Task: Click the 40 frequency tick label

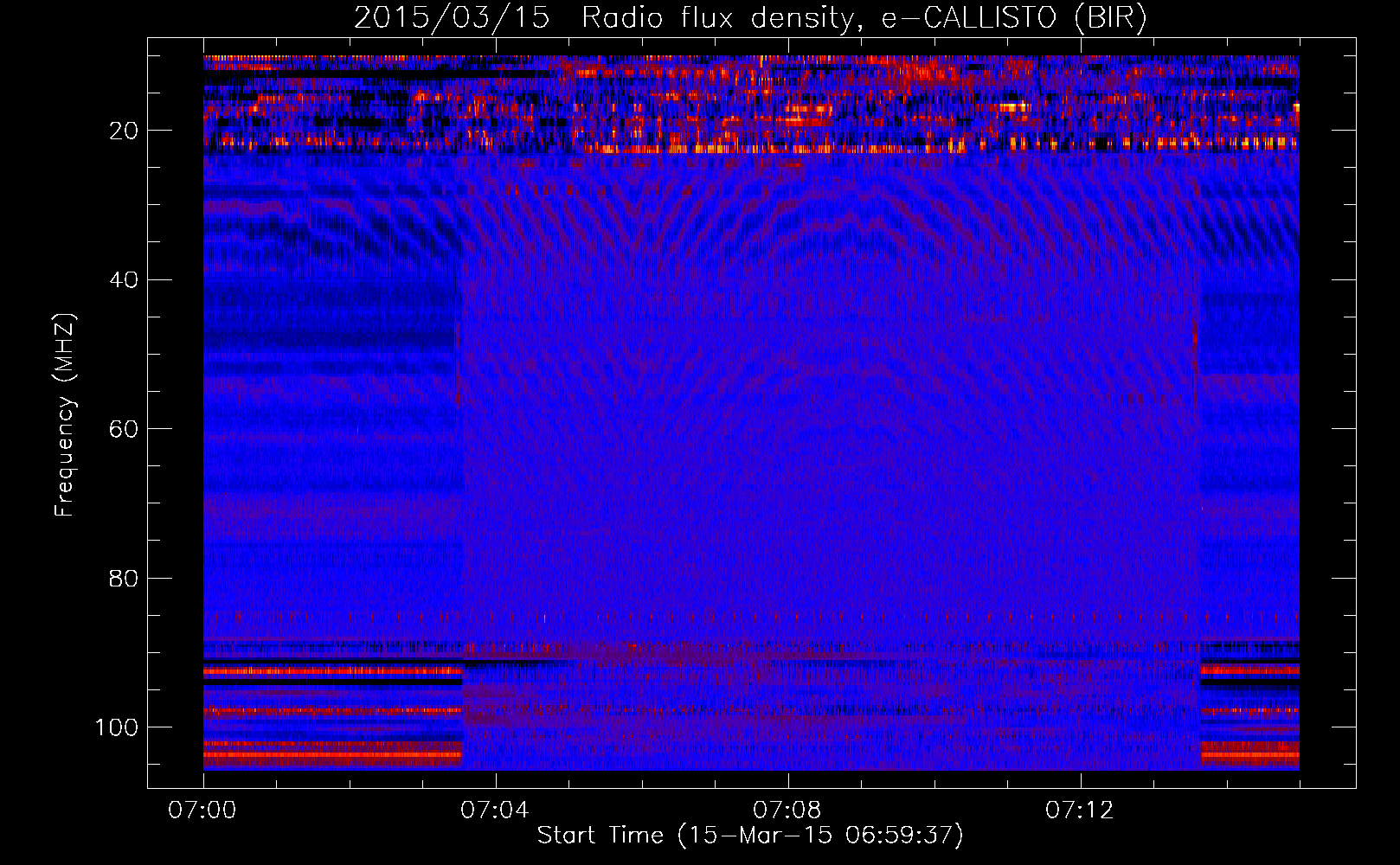Action: [124, 280]
